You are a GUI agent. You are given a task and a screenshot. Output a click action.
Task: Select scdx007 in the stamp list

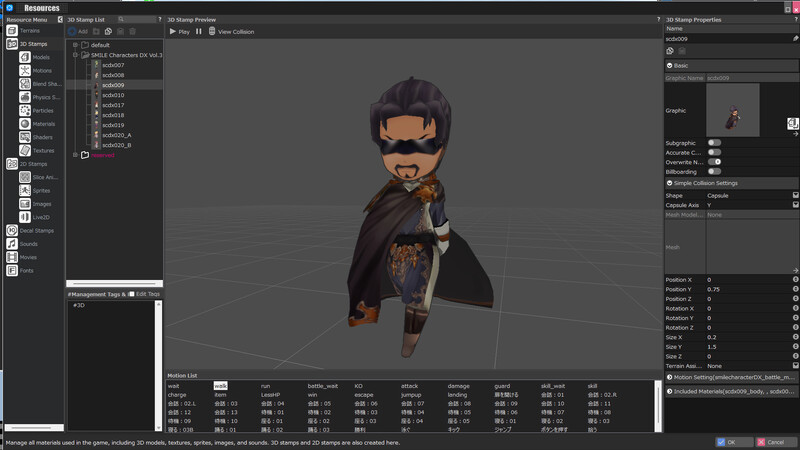tap(113, 65)
